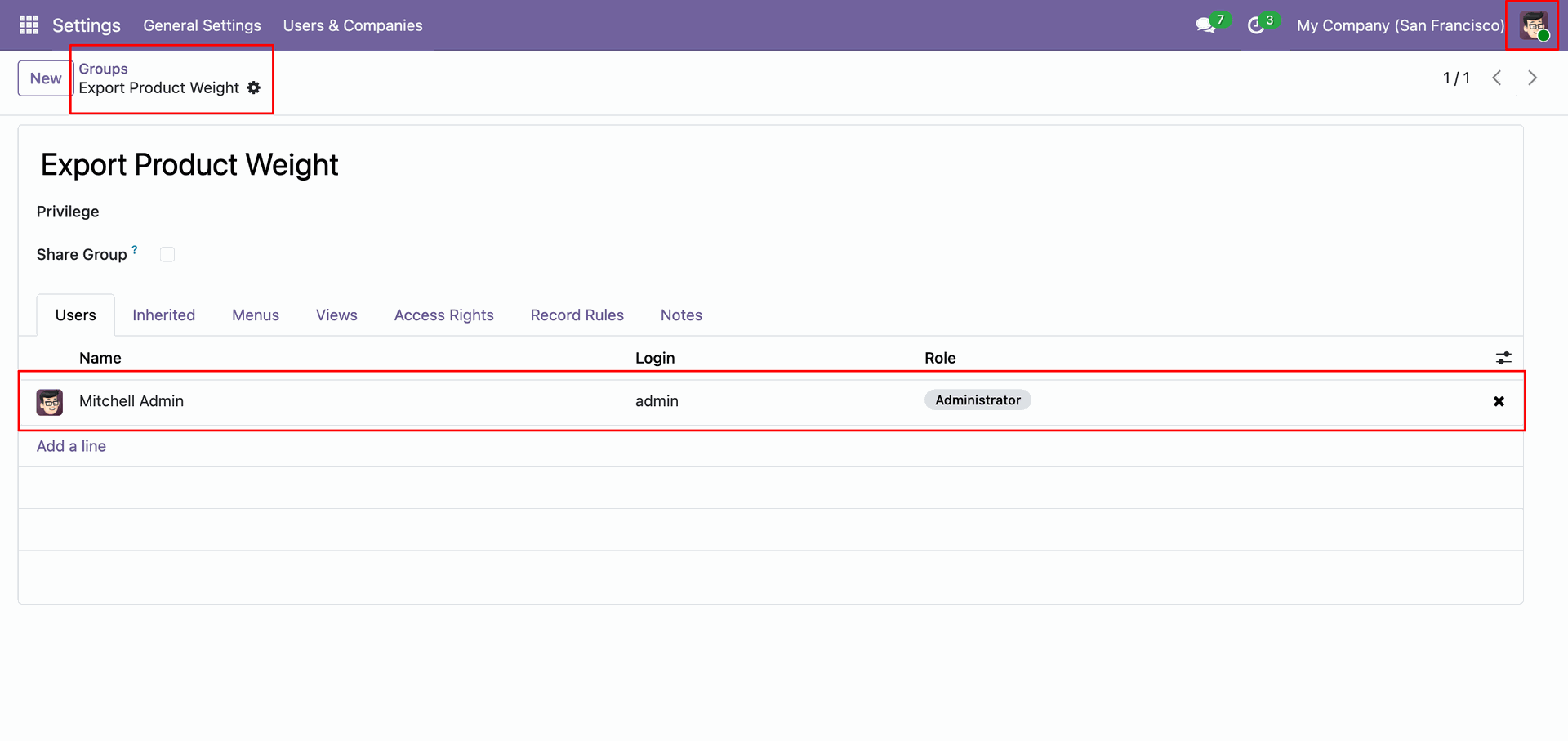This screenshot has height=741, width=1568.
Task: Click the Add a line link
Action: pos(71,446)
